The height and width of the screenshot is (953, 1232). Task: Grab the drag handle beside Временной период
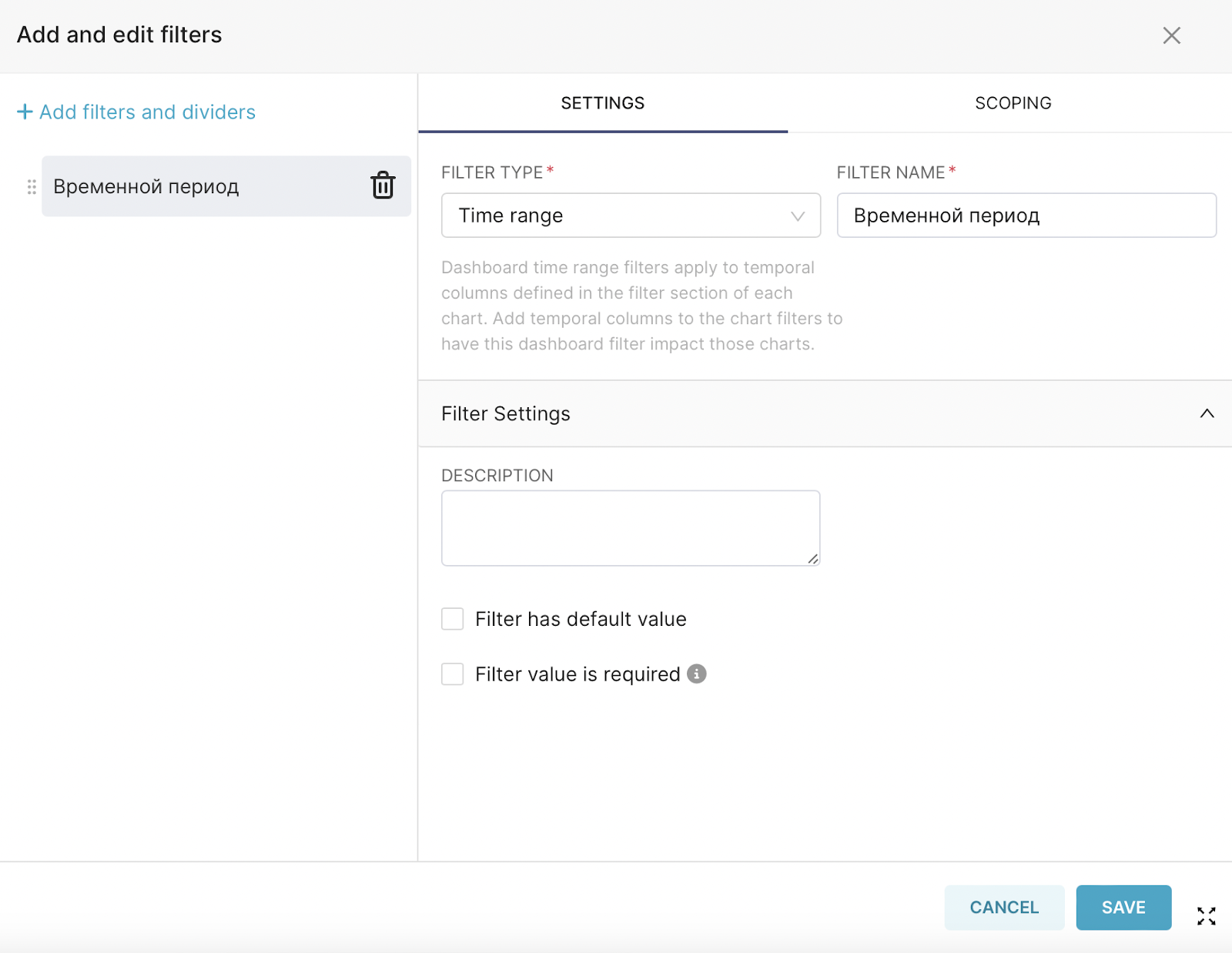click(32, 187)
